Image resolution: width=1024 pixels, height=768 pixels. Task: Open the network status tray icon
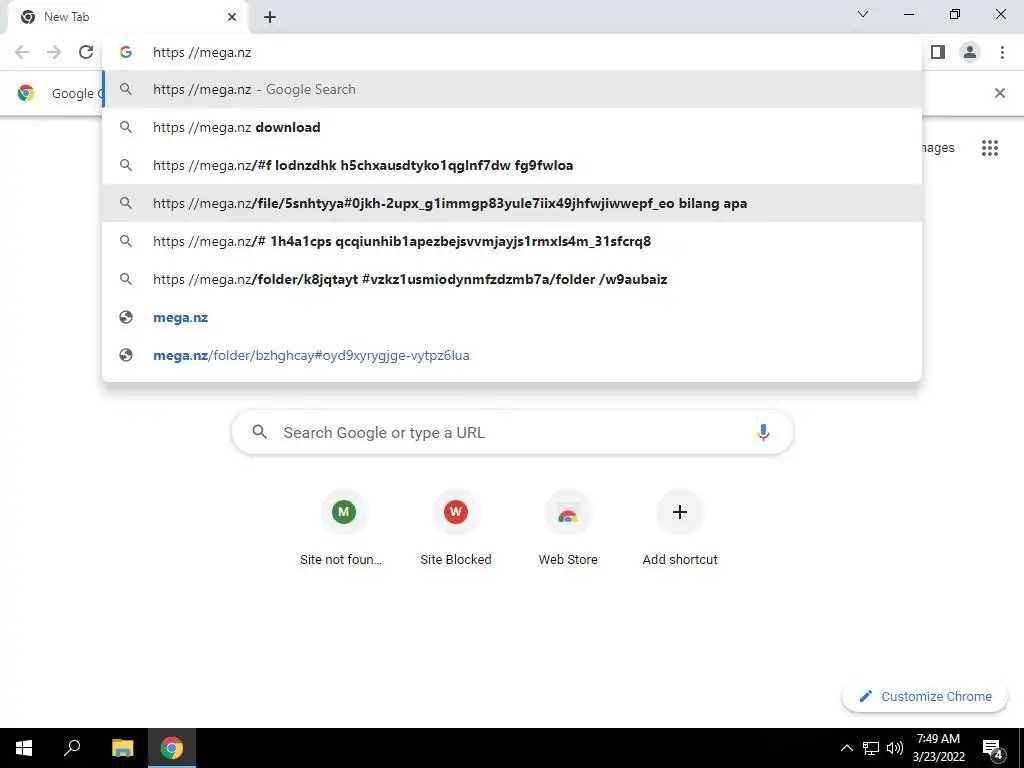pyautogui.click(x=871, y=748)
